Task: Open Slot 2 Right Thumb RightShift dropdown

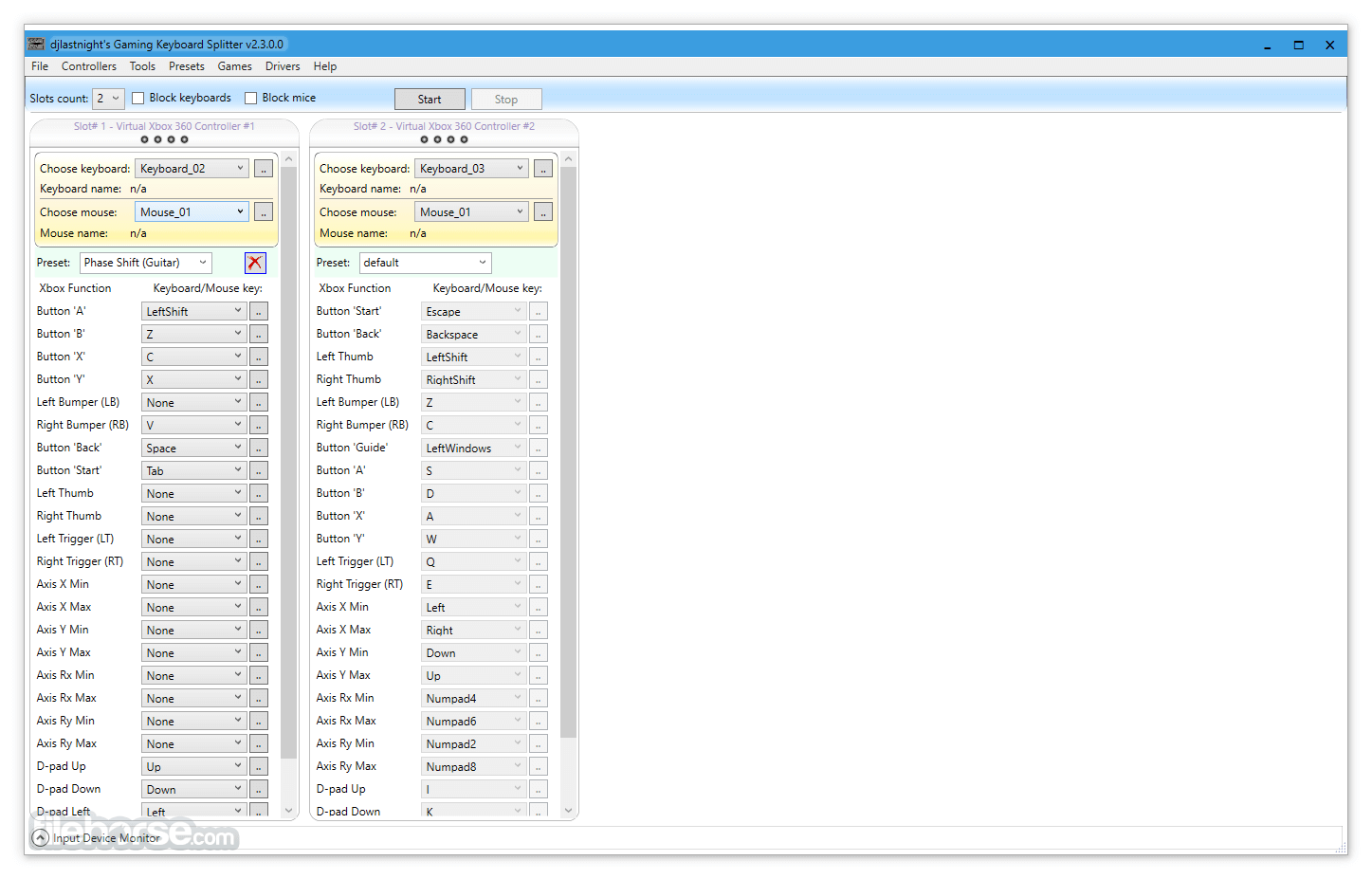Action: point(474,379)
